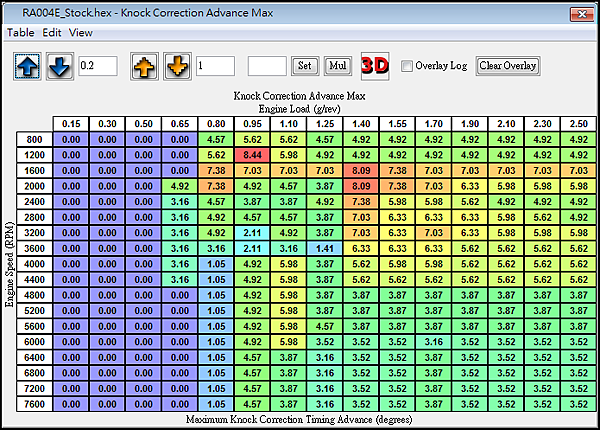The image size is (600, 430).
Task: Click the Set button
Action: point(305,66)
